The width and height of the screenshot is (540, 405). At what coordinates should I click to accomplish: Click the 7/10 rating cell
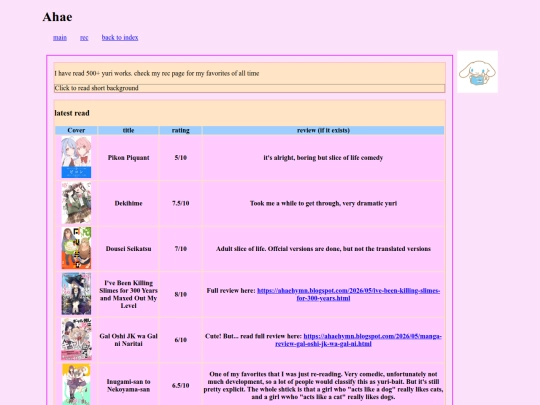pos(180,249)
